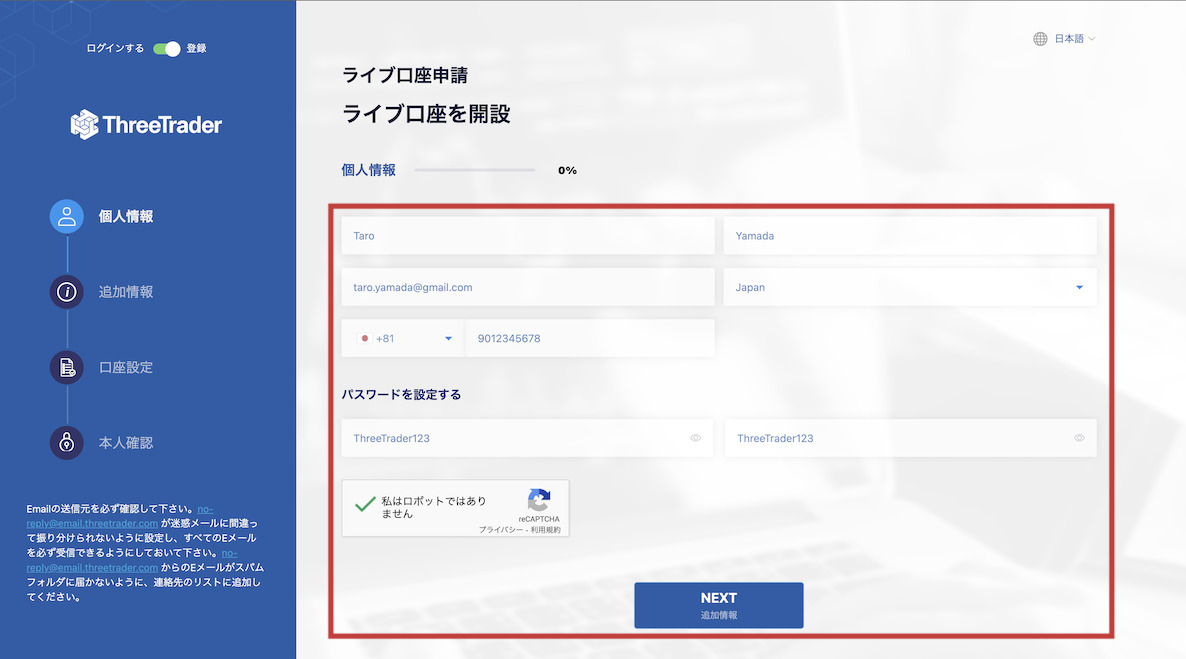Click the 個人情報 person step icon
The height and width of the screenshot is (659, 1186).
pos(67,216)
